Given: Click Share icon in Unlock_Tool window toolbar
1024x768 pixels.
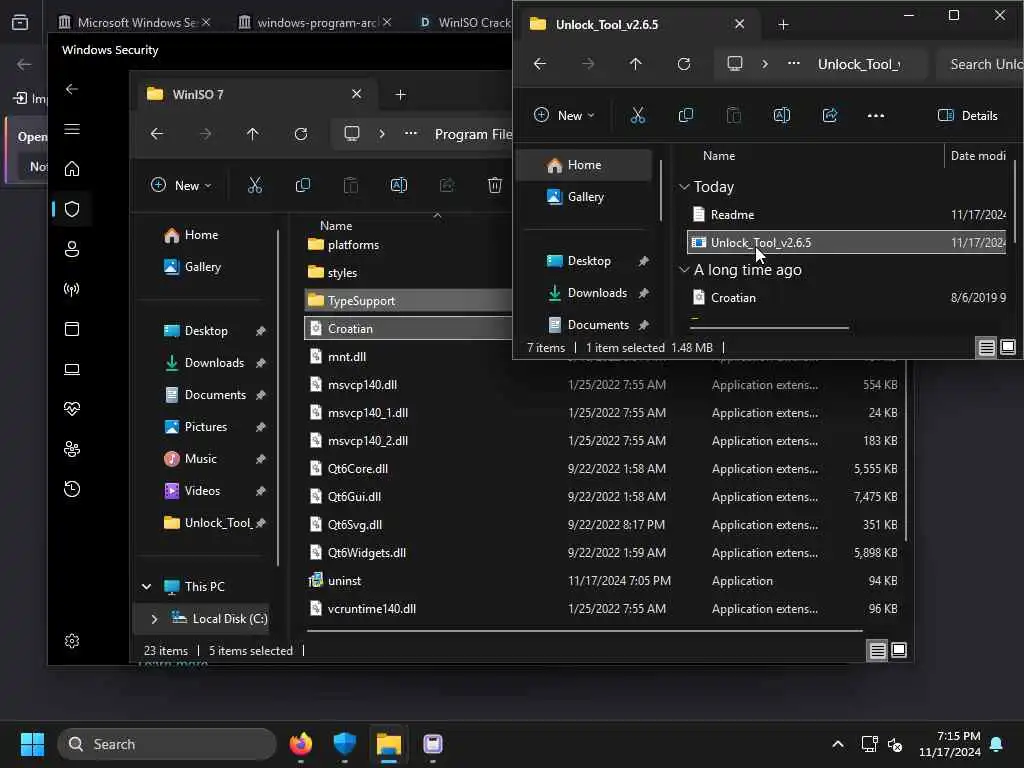Looking at the screenshot, I should (x=829, y=116).
